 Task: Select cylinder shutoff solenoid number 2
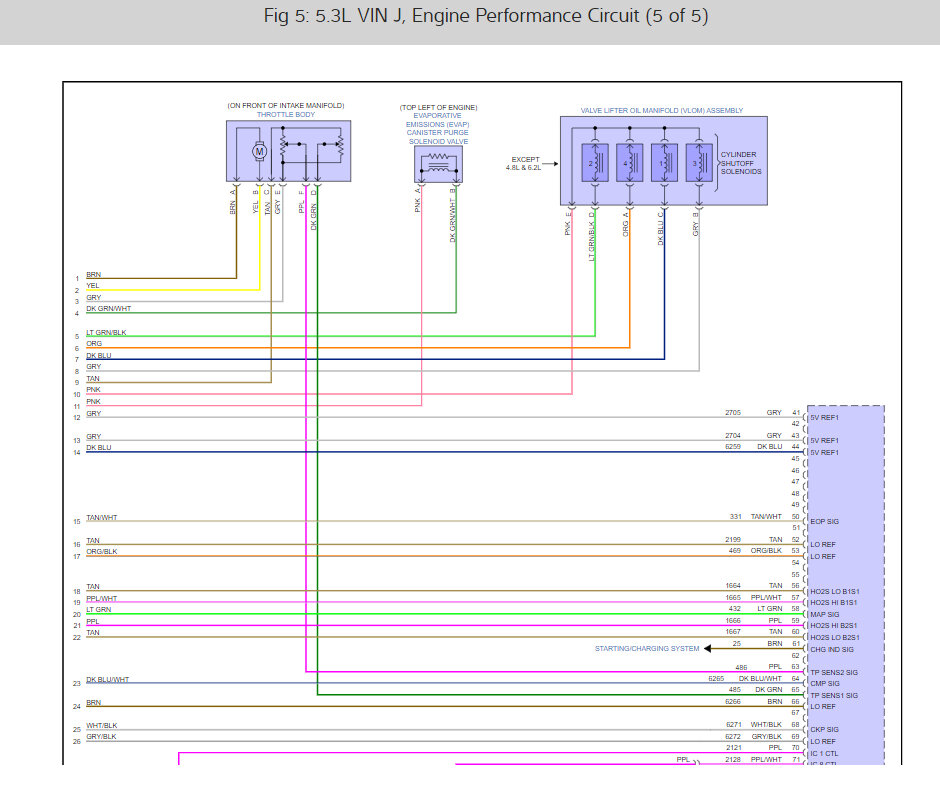595,162
